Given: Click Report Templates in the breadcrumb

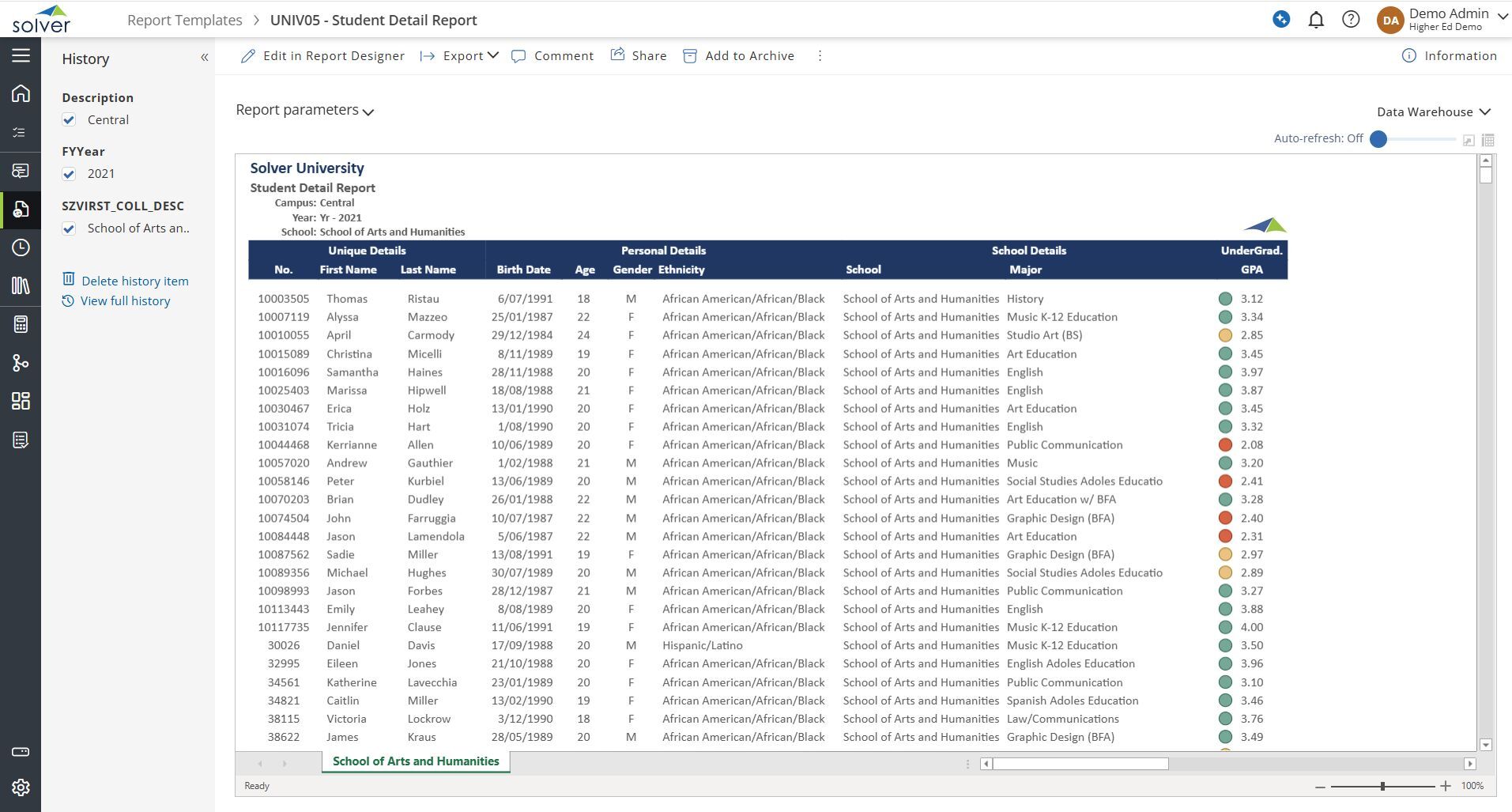Looking at the screenshot, I should [185, 21].
